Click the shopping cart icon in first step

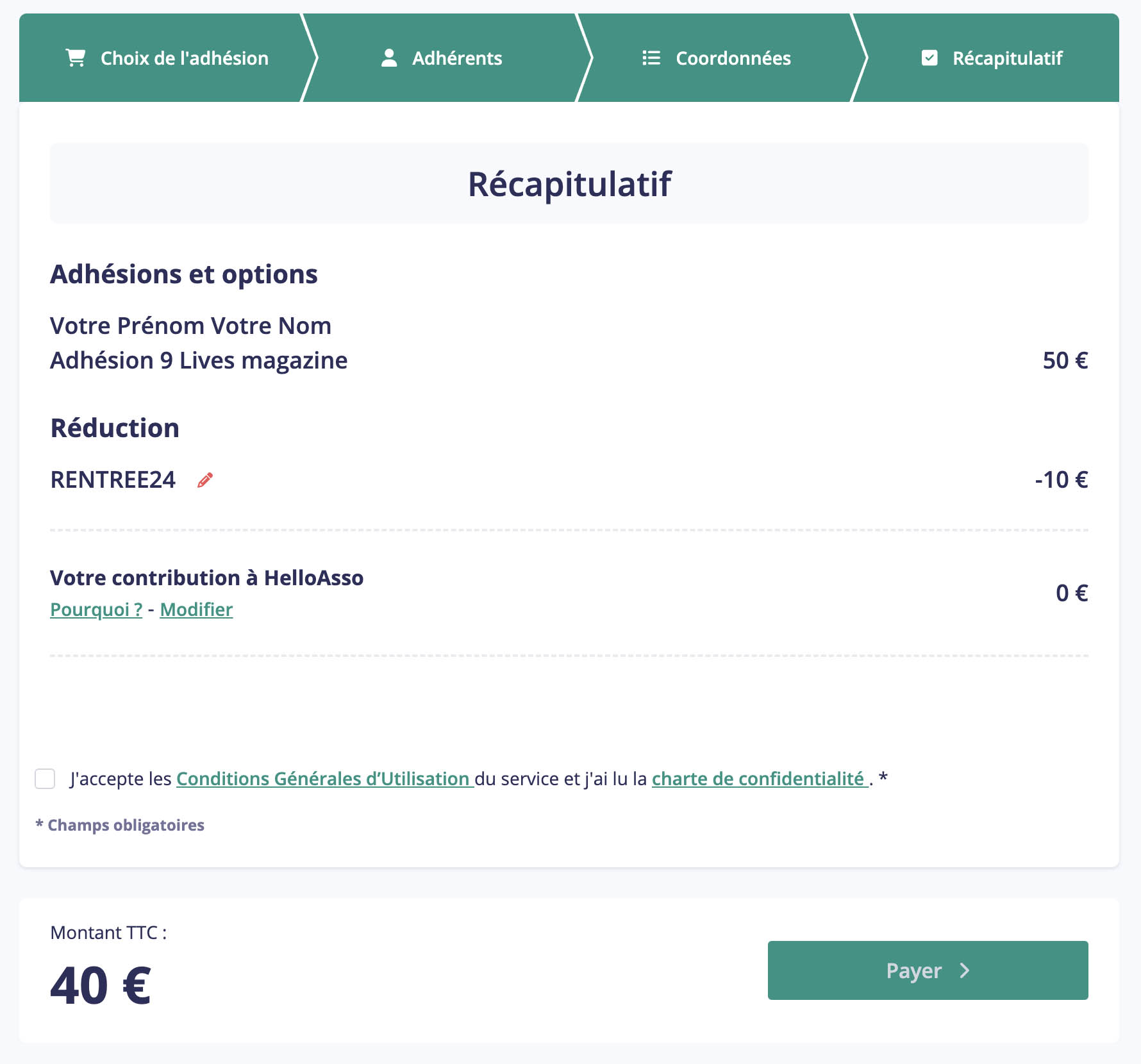(76, 58)
